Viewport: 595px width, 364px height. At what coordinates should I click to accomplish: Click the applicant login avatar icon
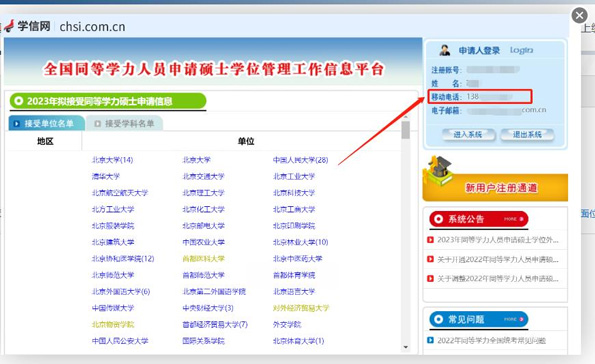(445, 50)
